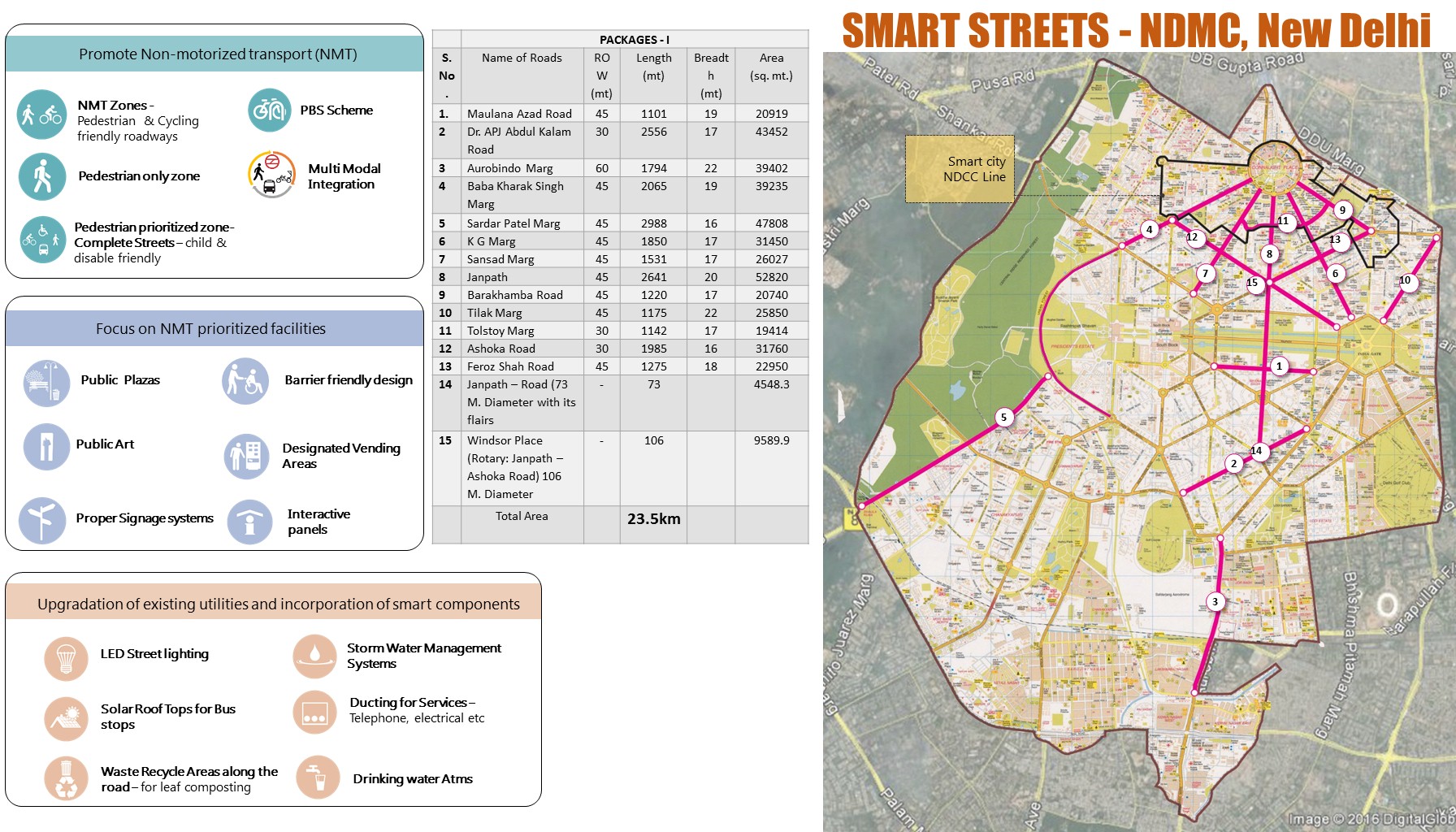Click the NMT Zones pedestrian and cycling icon
Image resolution: width=1456 pixels, height=832 pixels.
coord(41,115)
